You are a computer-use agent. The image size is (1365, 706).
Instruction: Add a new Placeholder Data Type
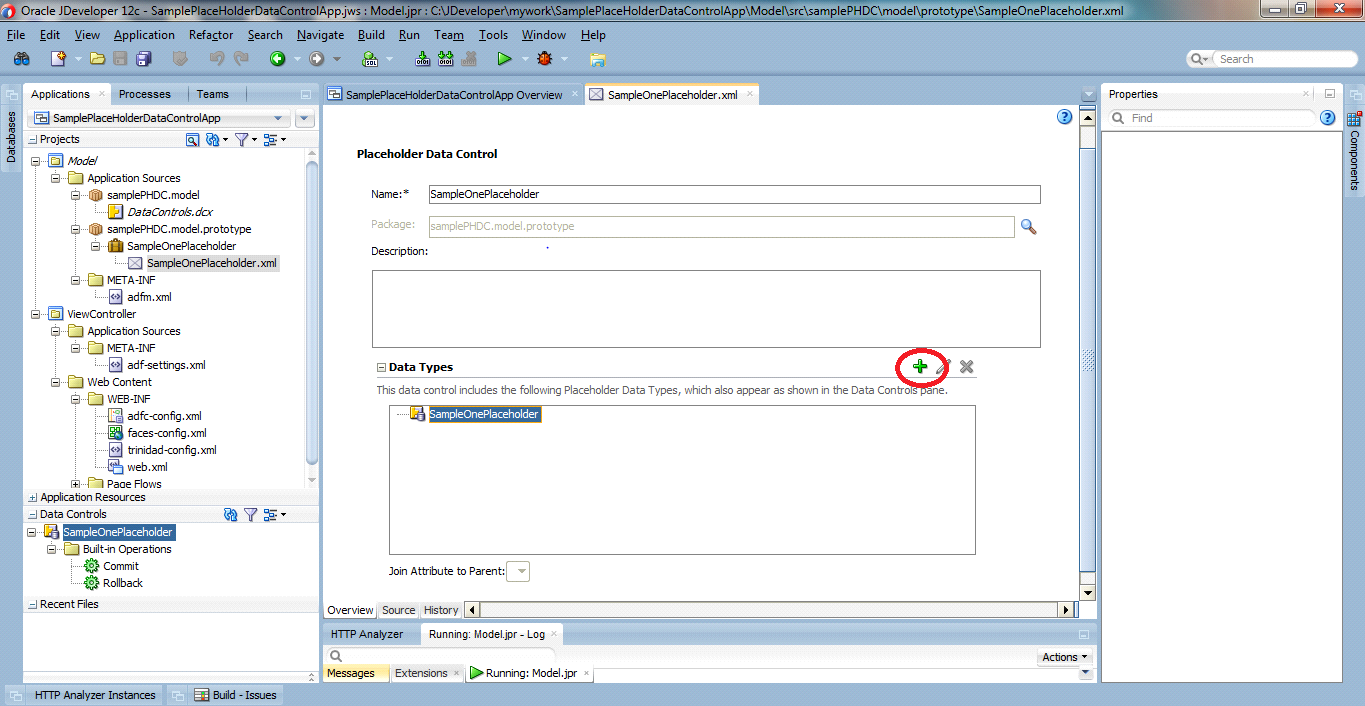coord(920,366)
